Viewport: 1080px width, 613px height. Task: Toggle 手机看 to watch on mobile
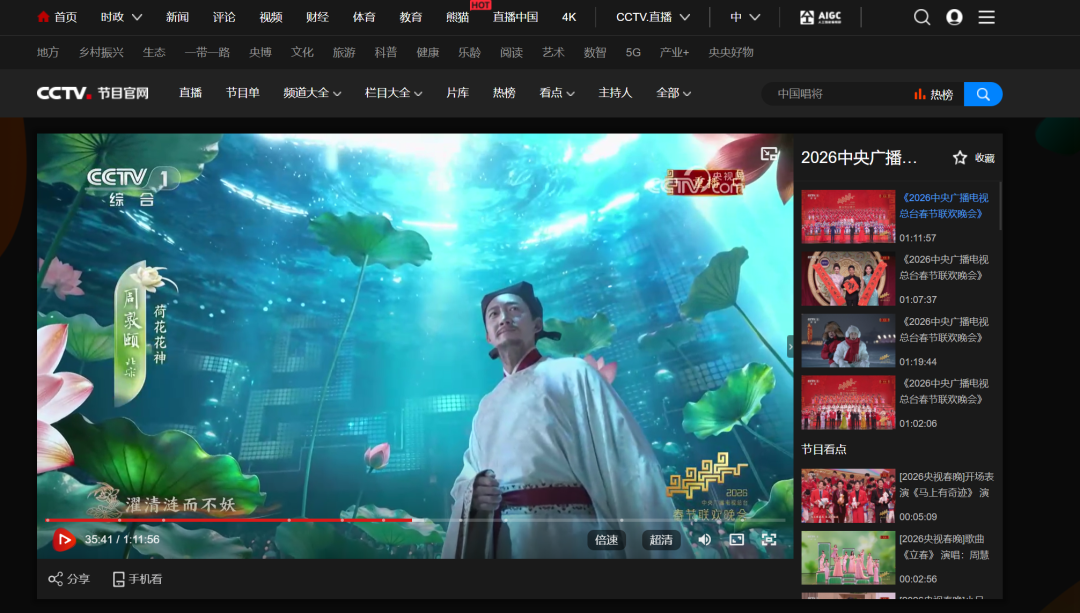click(137, 578)
